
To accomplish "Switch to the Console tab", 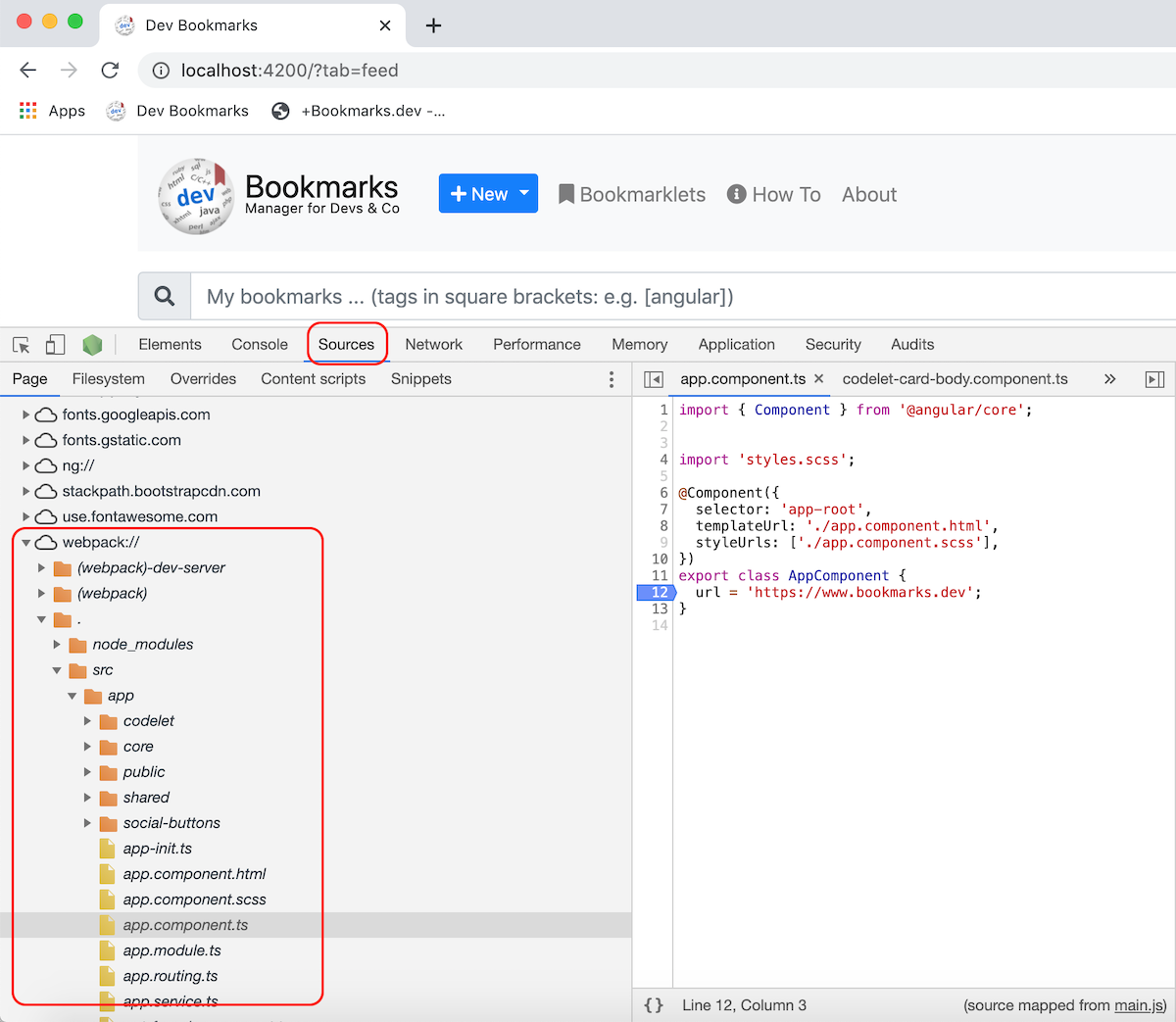I will (260, 344).
